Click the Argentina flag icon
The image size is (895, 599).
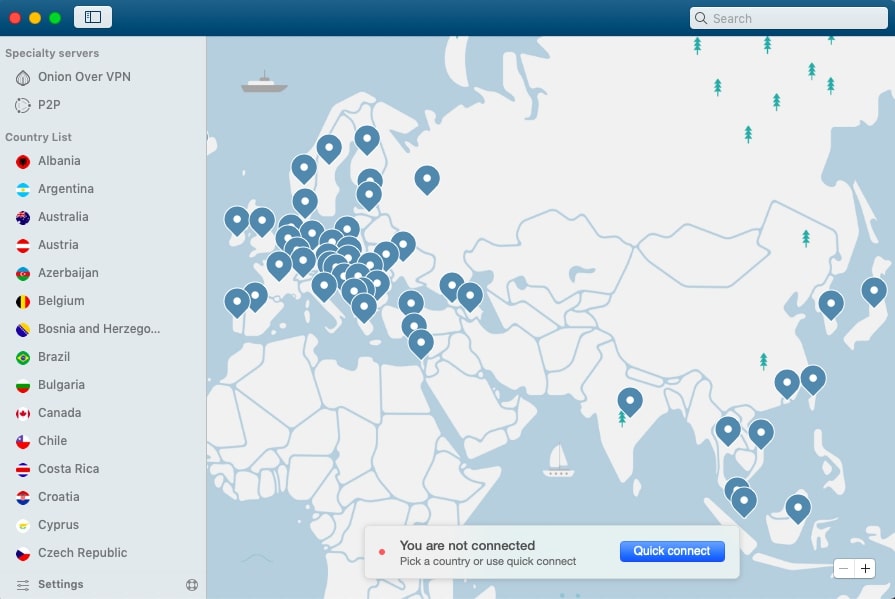click(x=23, y=190)
